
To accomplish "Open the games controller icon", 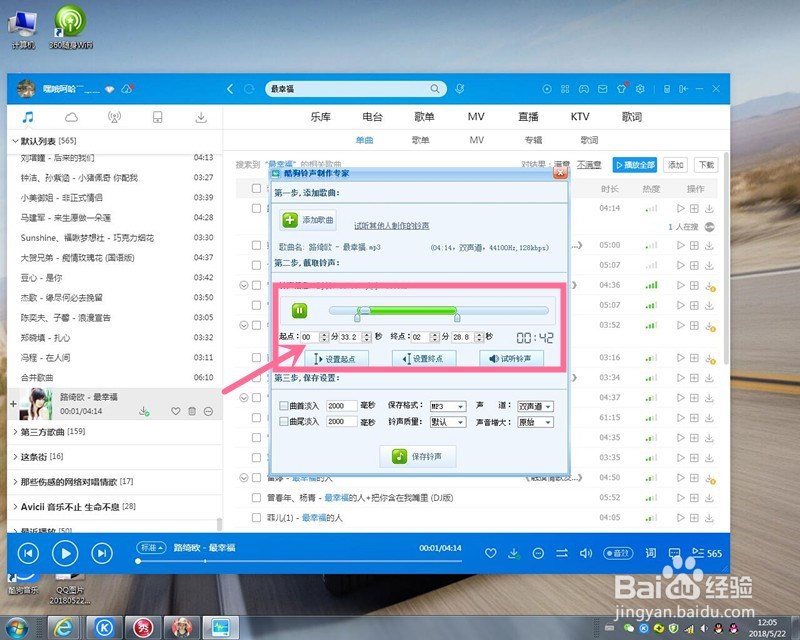I will (x=584, y=89).
